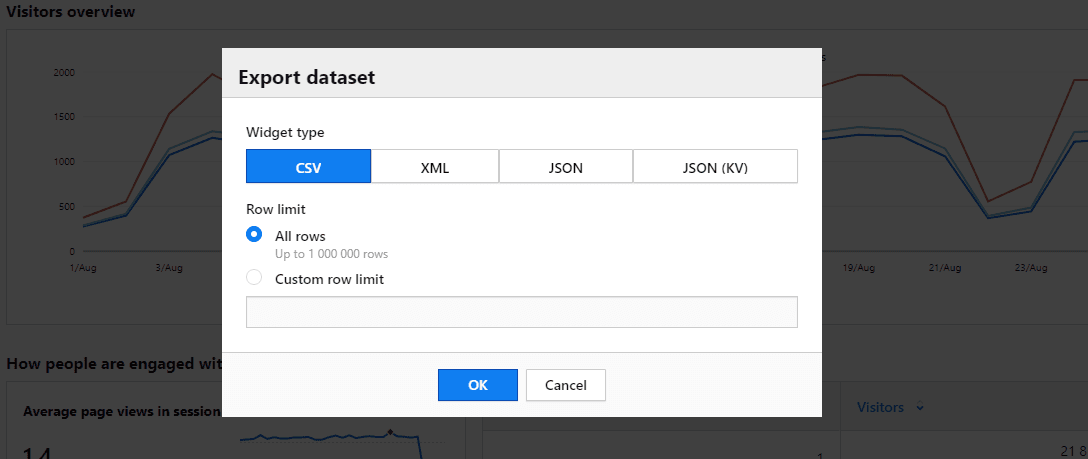Screen dimensions: 1088x459
Task: Focus the custom row limit text field
Action: (521, 312)
